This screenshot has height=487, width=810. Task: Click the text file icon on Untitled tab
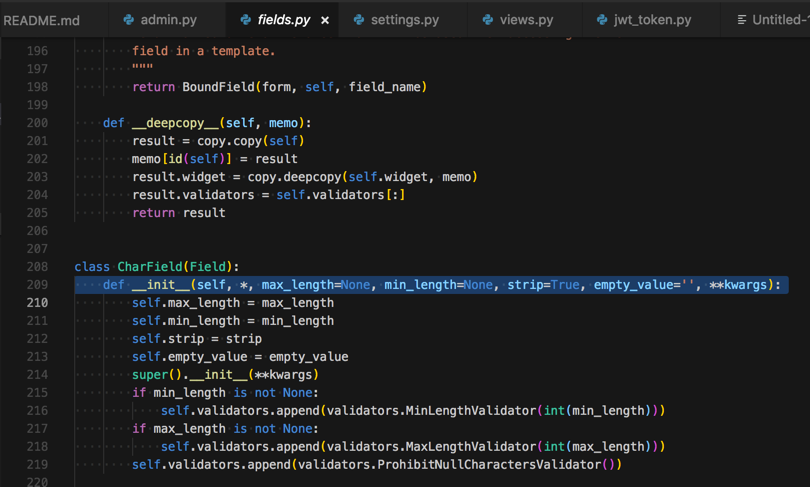pos(742,20)
